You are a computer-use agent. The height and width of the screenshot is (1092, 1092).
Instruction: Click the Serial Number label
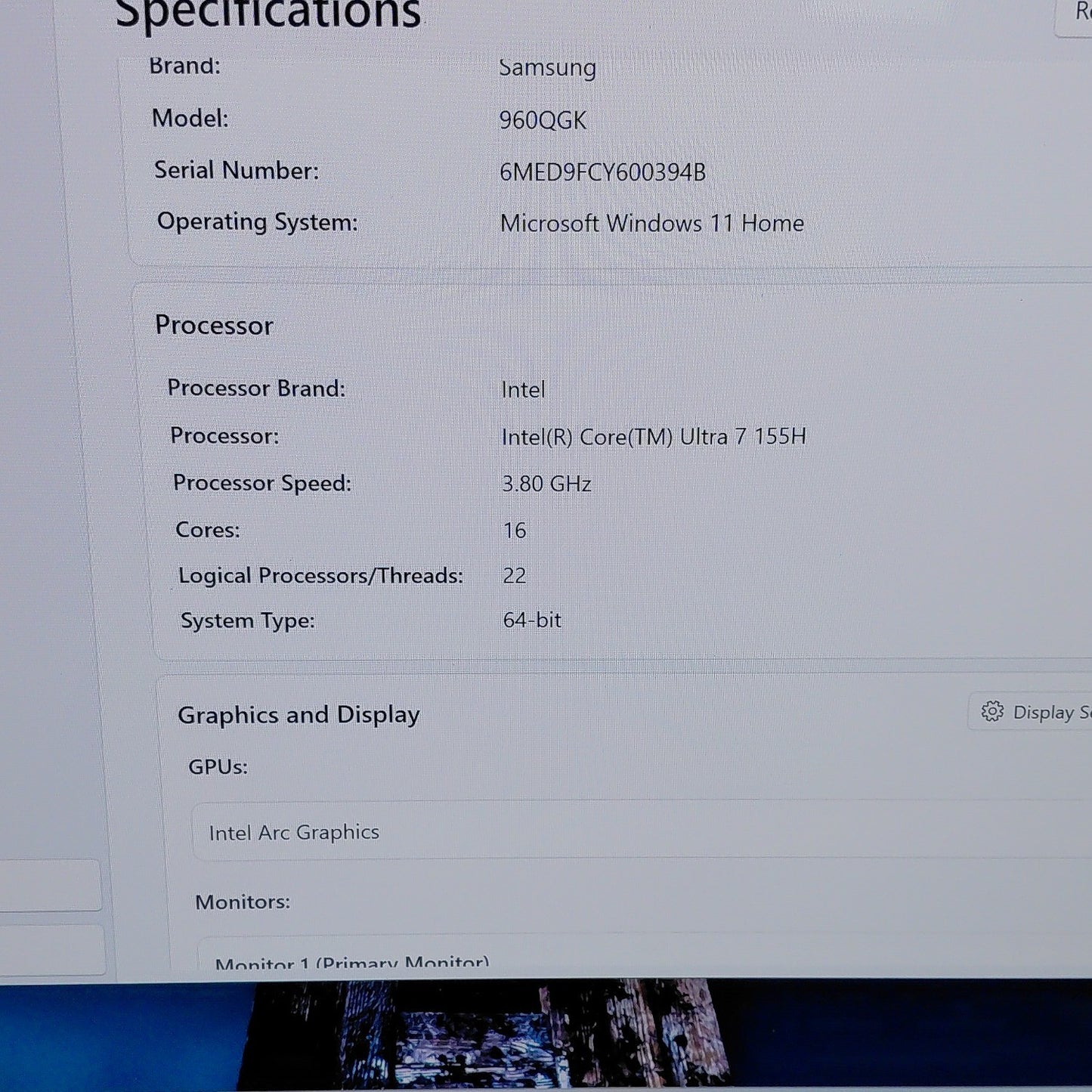point(237,170)
